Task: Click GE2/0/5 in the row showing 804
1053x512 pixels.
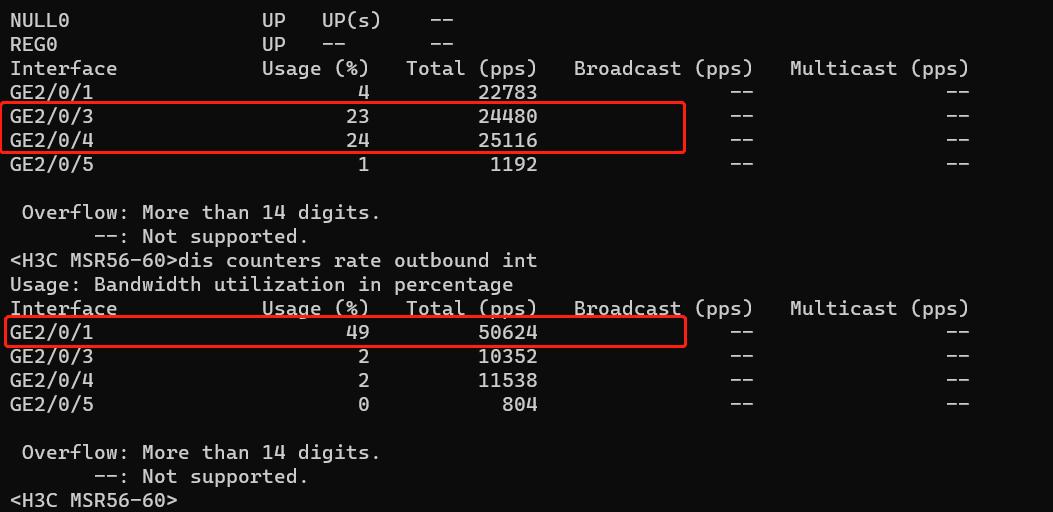Action: tap(52, 404)
